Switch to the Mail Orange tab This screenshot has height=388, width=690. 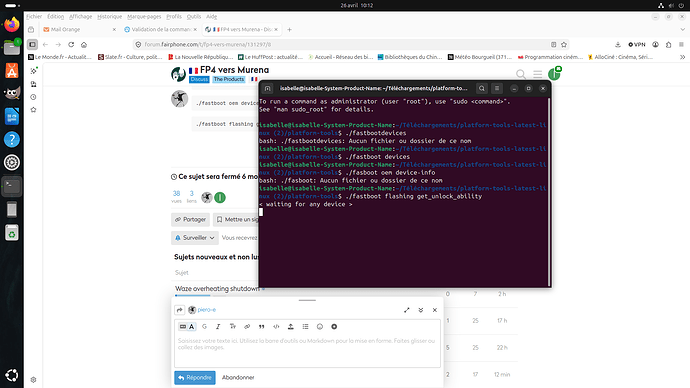pos(79,29)
